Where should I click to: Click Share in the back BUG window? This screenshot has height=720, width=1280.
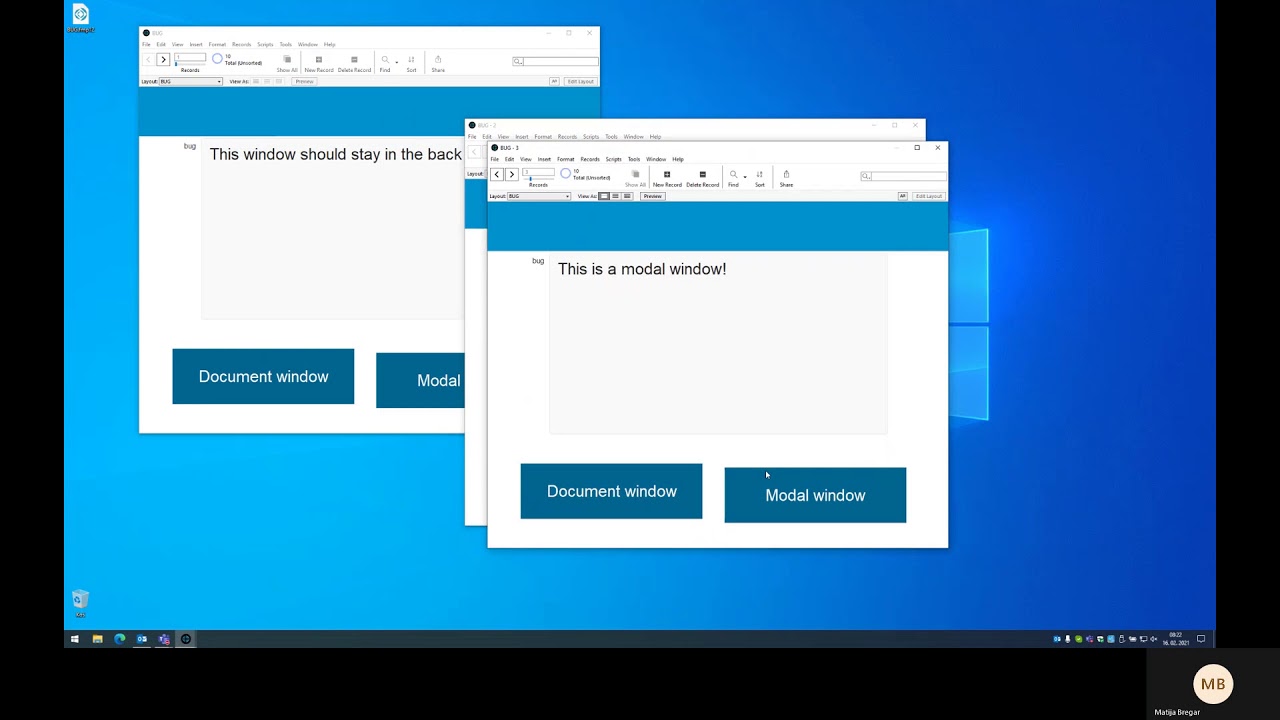(x=438, y=60)
